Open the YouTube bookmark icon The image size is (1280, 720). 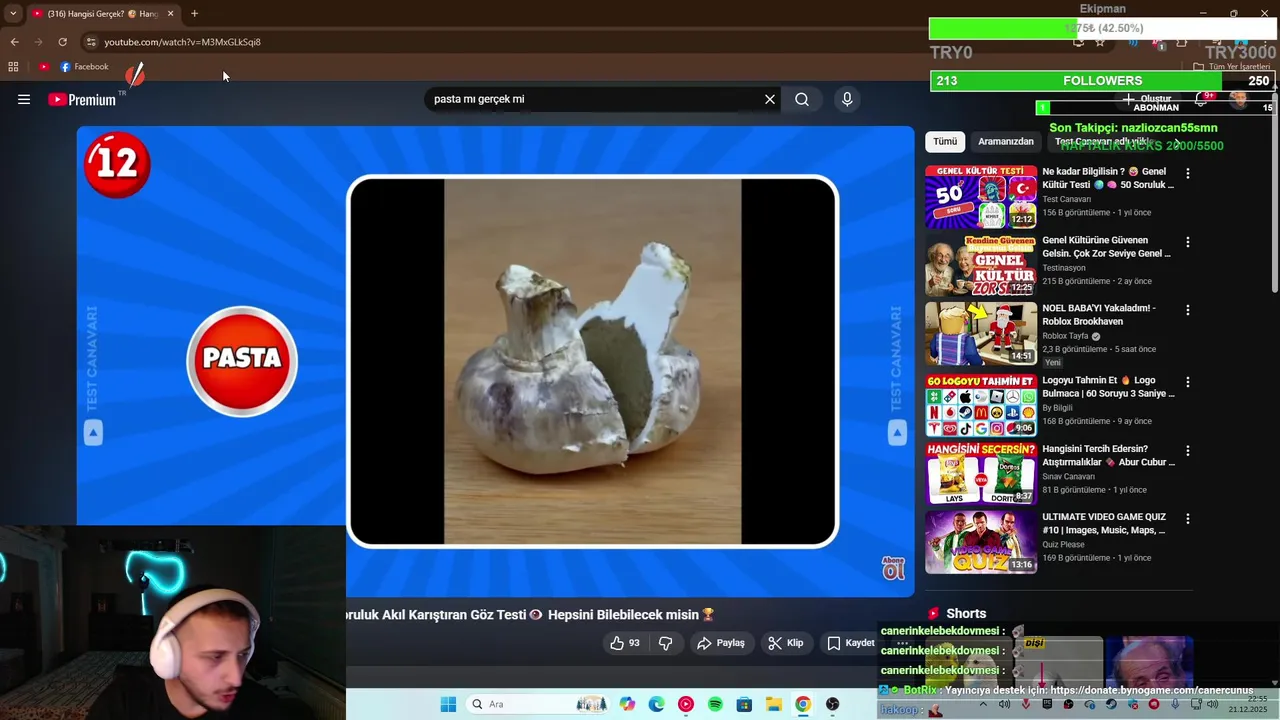[44, 67]
